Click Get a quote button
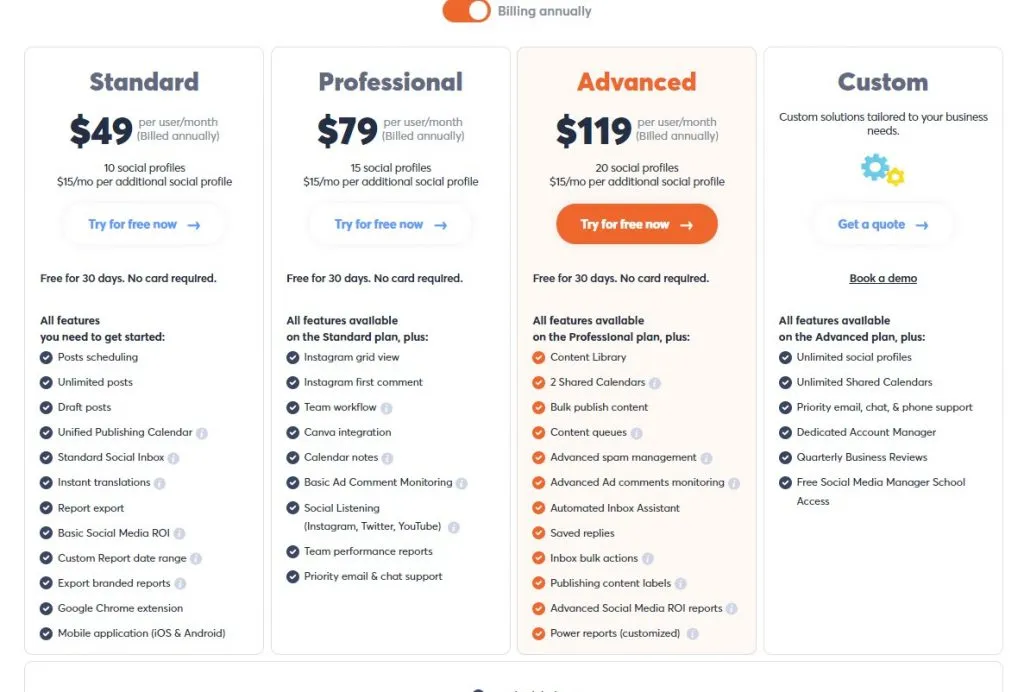Image resolution: width=1024 pixels, height=692 pixels. pos(883,225)
